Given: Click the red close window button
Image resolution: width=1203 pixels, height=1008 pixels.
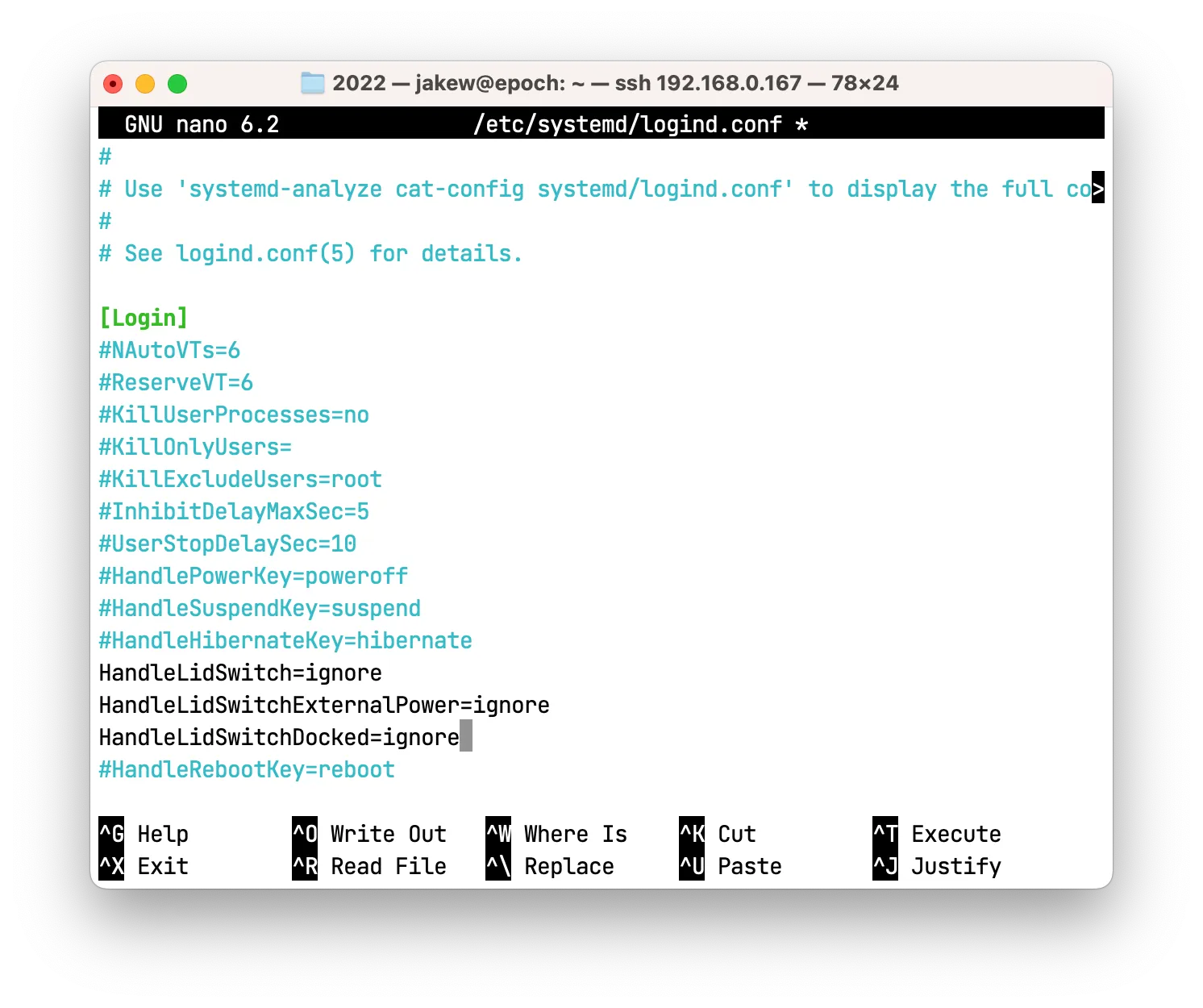Looking at the screenshot, I should tap(113, 84).
